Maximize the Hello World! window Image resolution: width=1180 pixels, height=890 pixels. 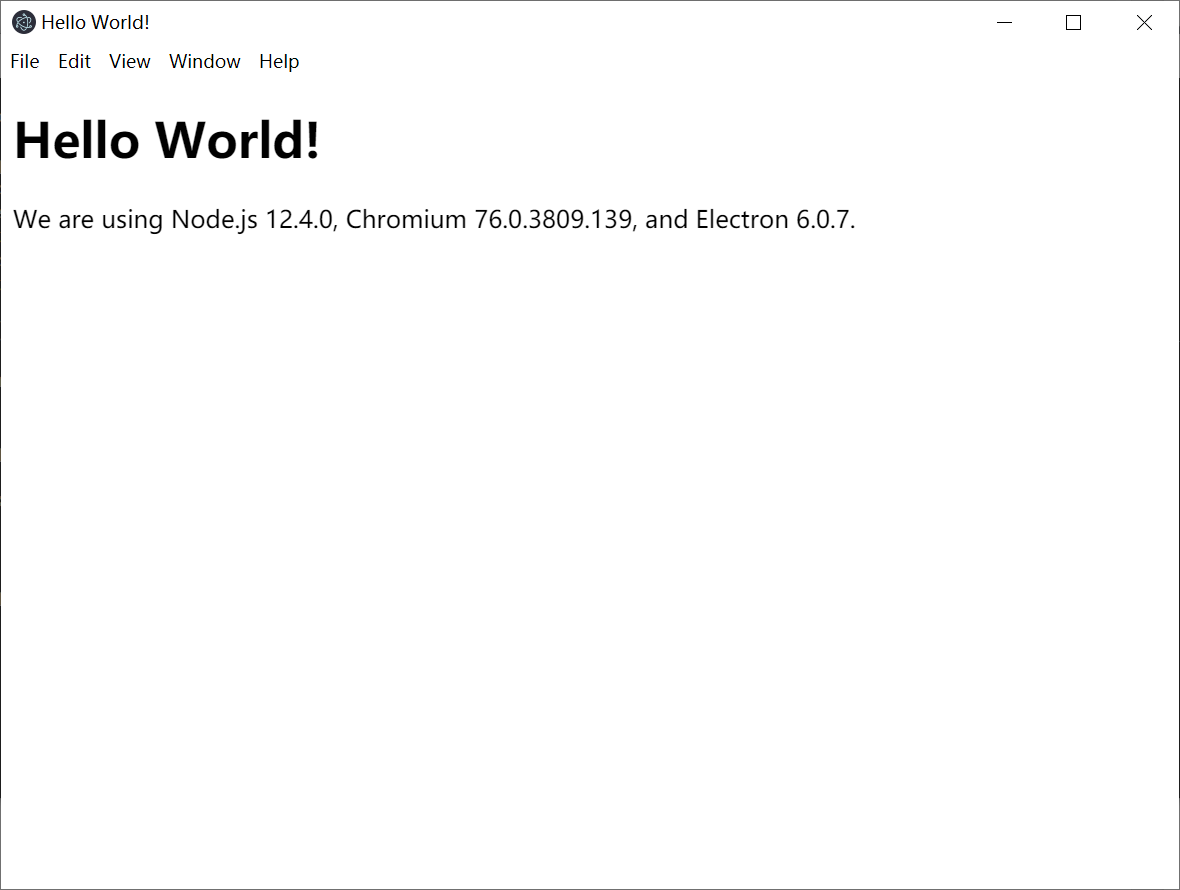[1074, 23]
